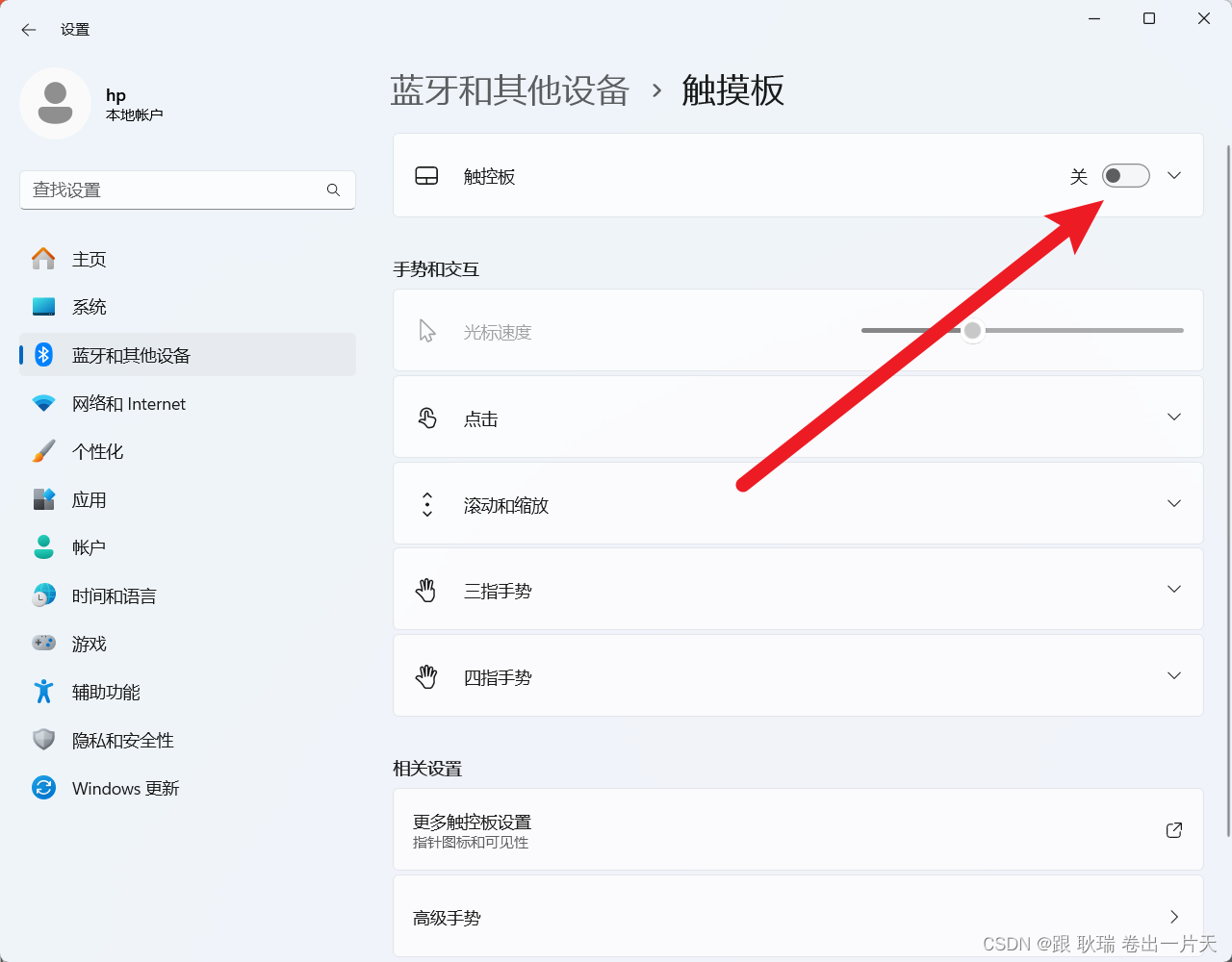Click the Bluetooth icon in sidebar
This screenshot has height=962, width=1232.
click(x=43, y=355)
